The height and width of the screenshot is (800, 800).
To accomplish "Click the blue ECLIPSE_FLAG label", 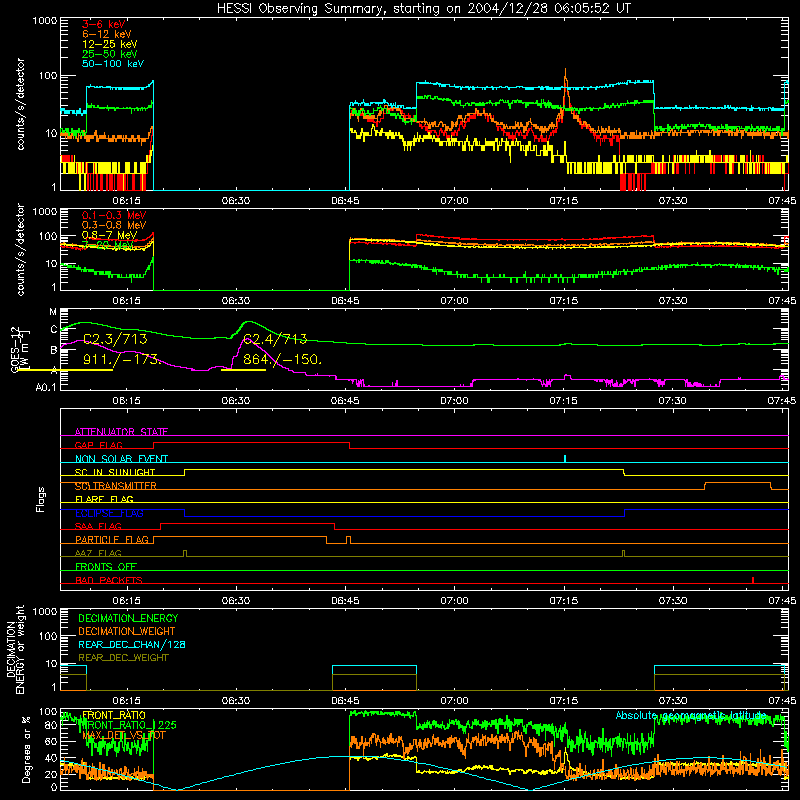I will 109,513.
